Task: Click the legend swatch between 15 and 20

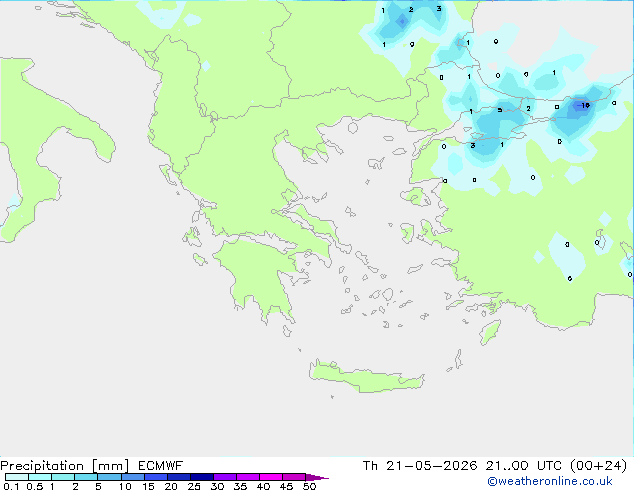Action: tap(156, 477)
